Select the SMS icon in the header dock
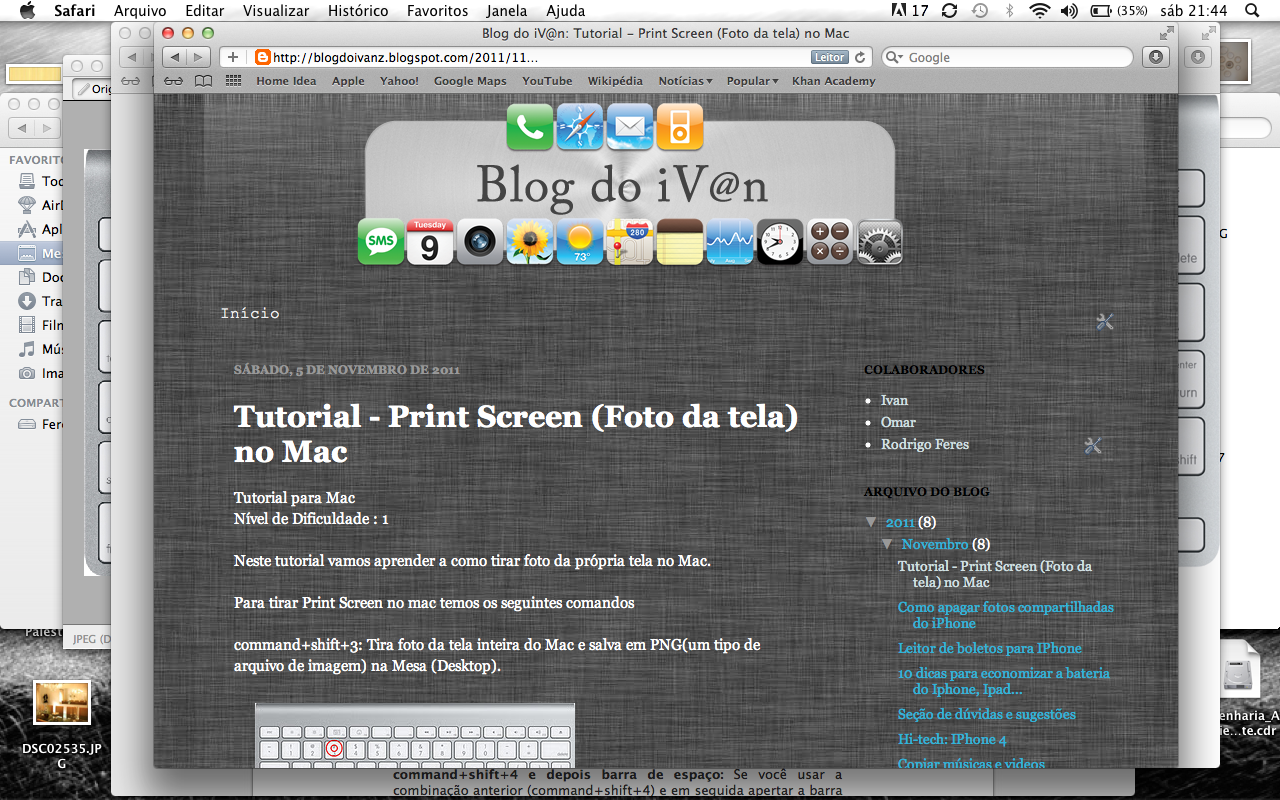The image size is (1280, 800). click(x=380, y=241)
